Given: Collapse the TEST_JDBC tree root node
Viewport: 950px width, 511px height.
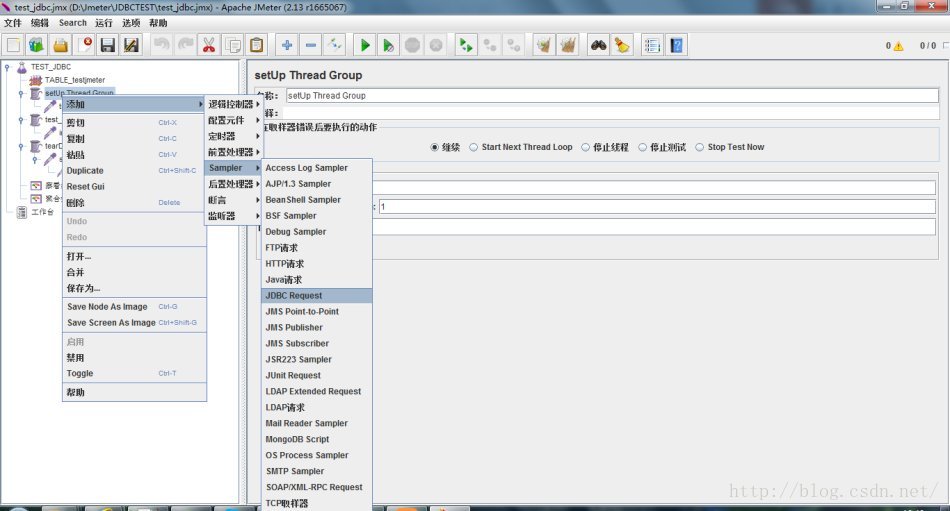Looking at the screenshot, I should click(x=7, y=67).
